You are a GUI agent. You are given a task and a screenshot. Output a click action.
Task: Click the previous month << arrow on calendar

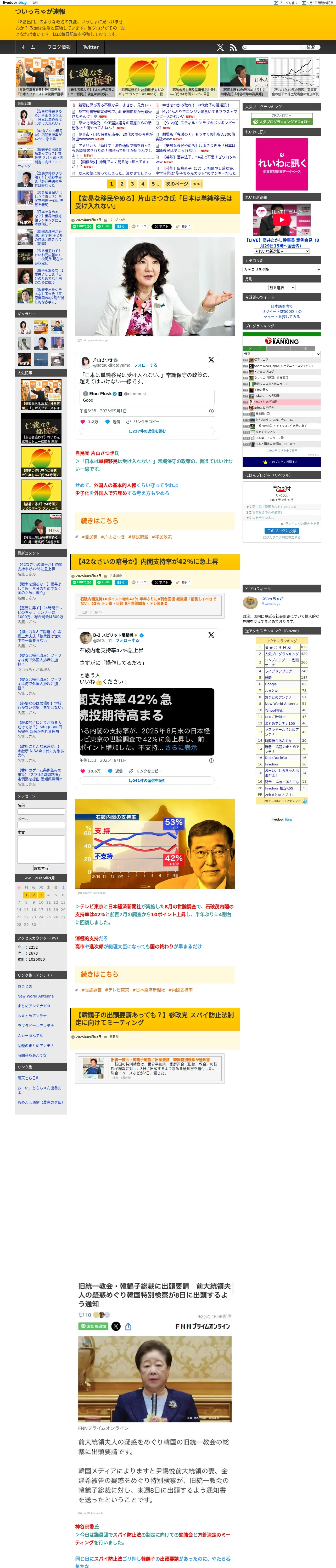[28, 878]
